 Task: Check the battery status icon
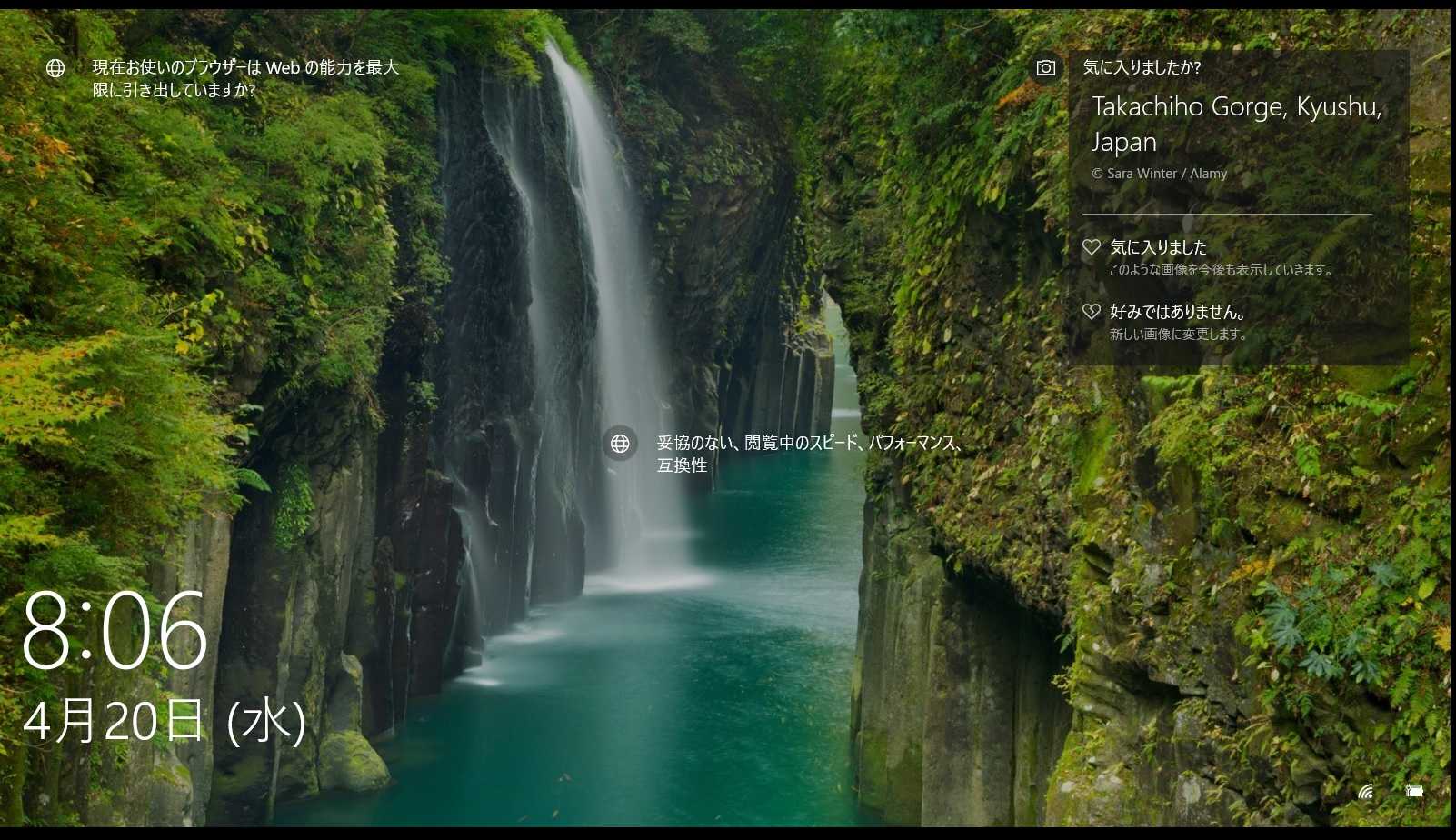click(1414, 791)
